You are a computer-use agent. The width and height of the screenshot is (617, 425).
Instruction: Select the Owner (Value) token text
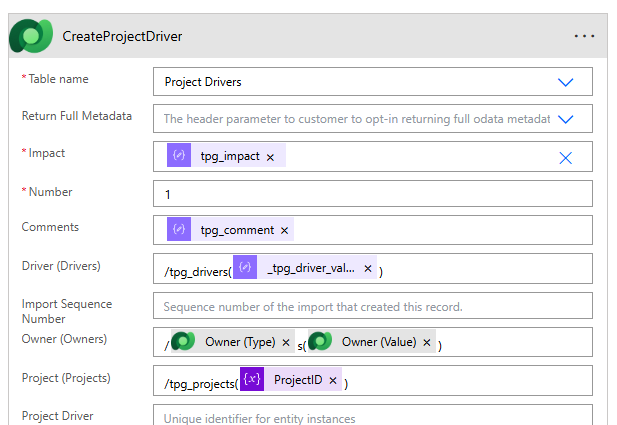point(379,342)
